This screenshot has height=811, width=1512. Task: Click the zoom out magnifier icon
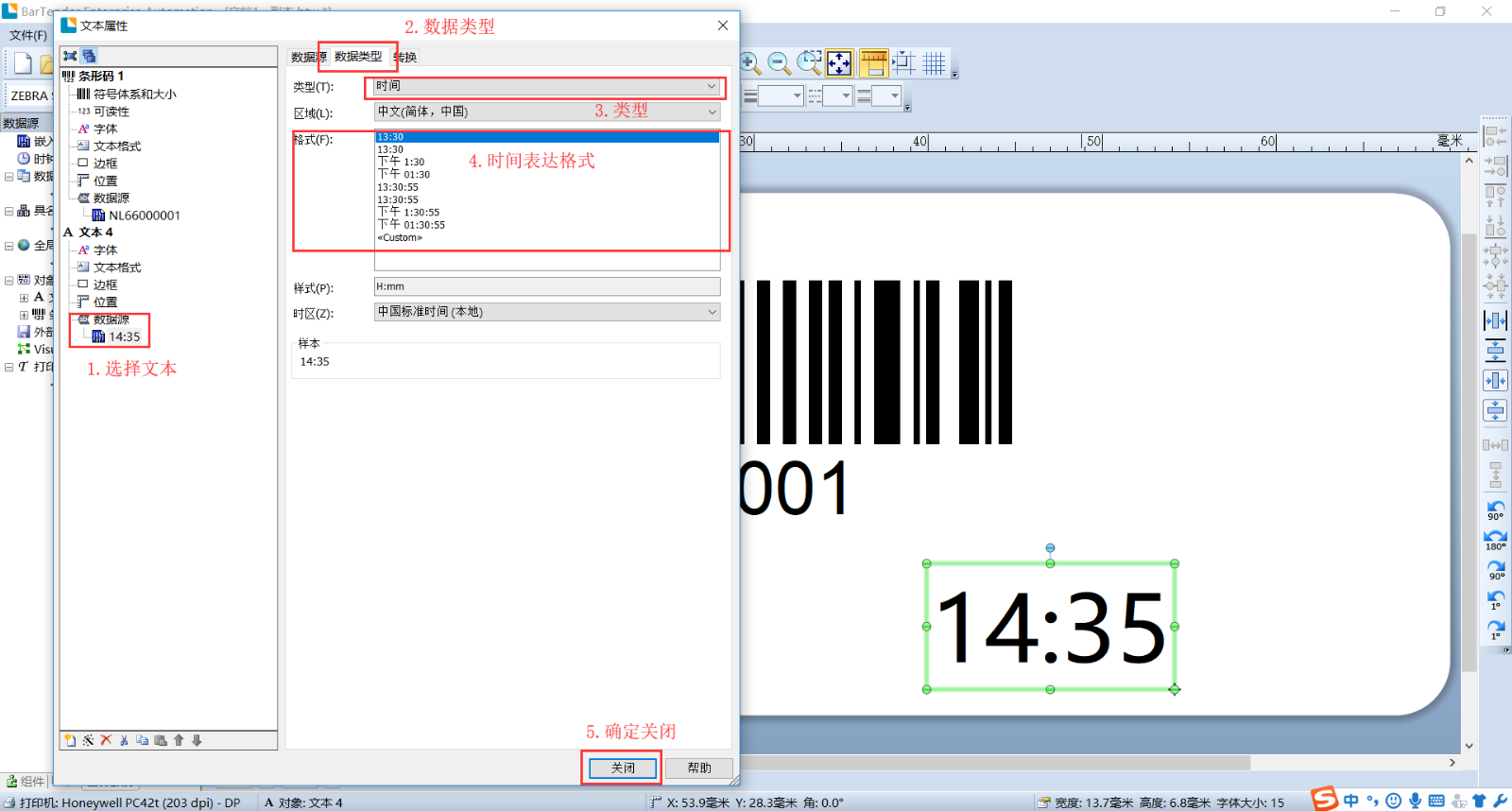tap(779, 63)
